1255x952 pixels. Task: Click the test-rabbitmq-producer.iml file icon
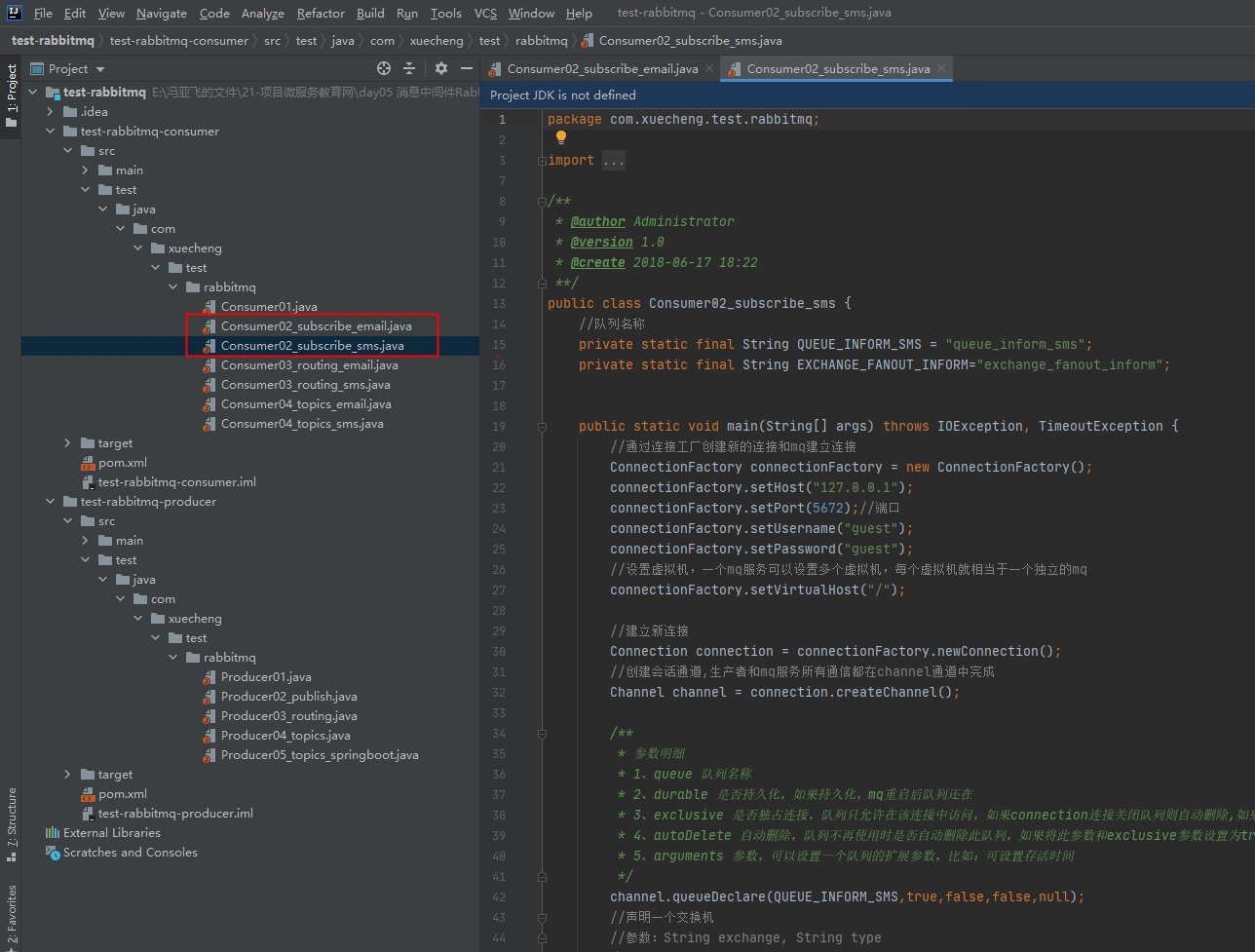(x=88, y=814)
